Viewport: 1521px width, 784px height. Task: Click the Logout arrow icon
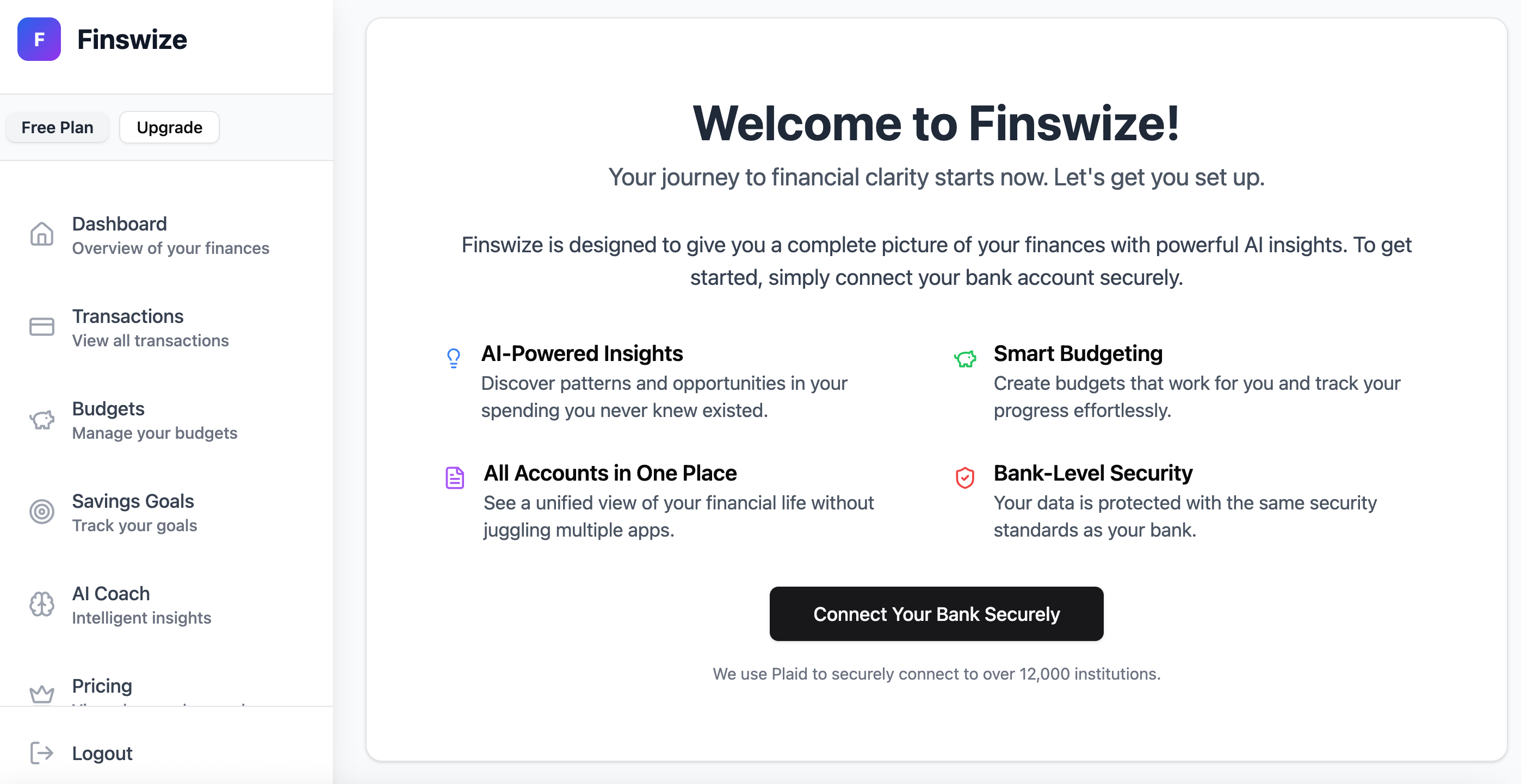[42, 754]
